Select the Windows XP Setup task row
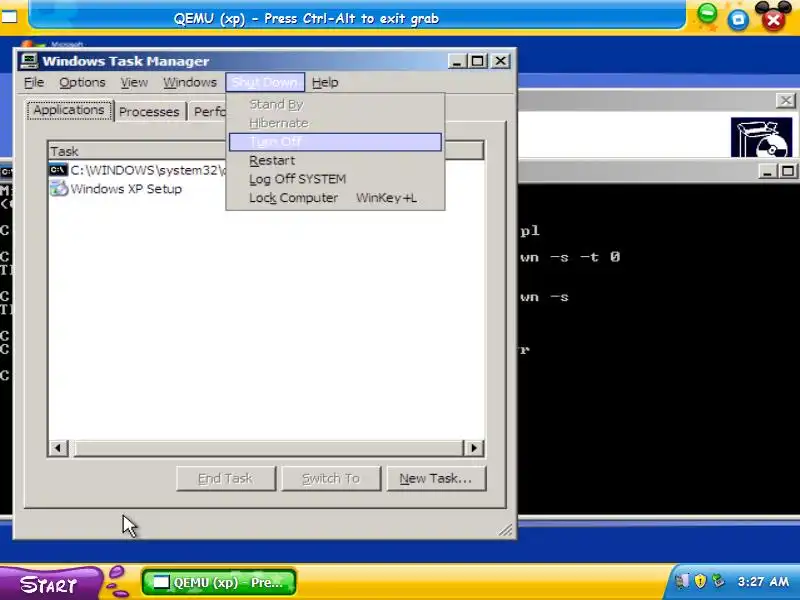Viewport: 800px width, 600px height. point(116,189)
